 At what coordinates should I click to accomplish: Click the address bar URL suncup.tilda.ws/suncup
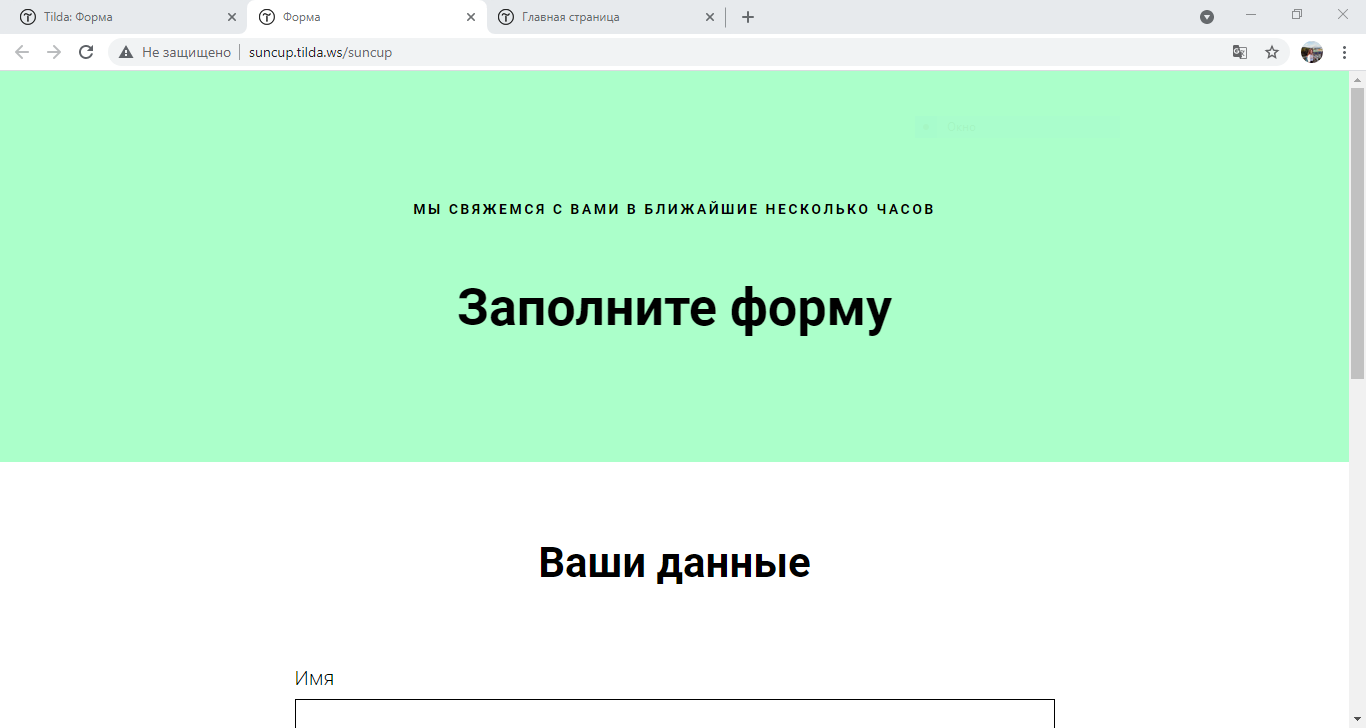point(320,52)
